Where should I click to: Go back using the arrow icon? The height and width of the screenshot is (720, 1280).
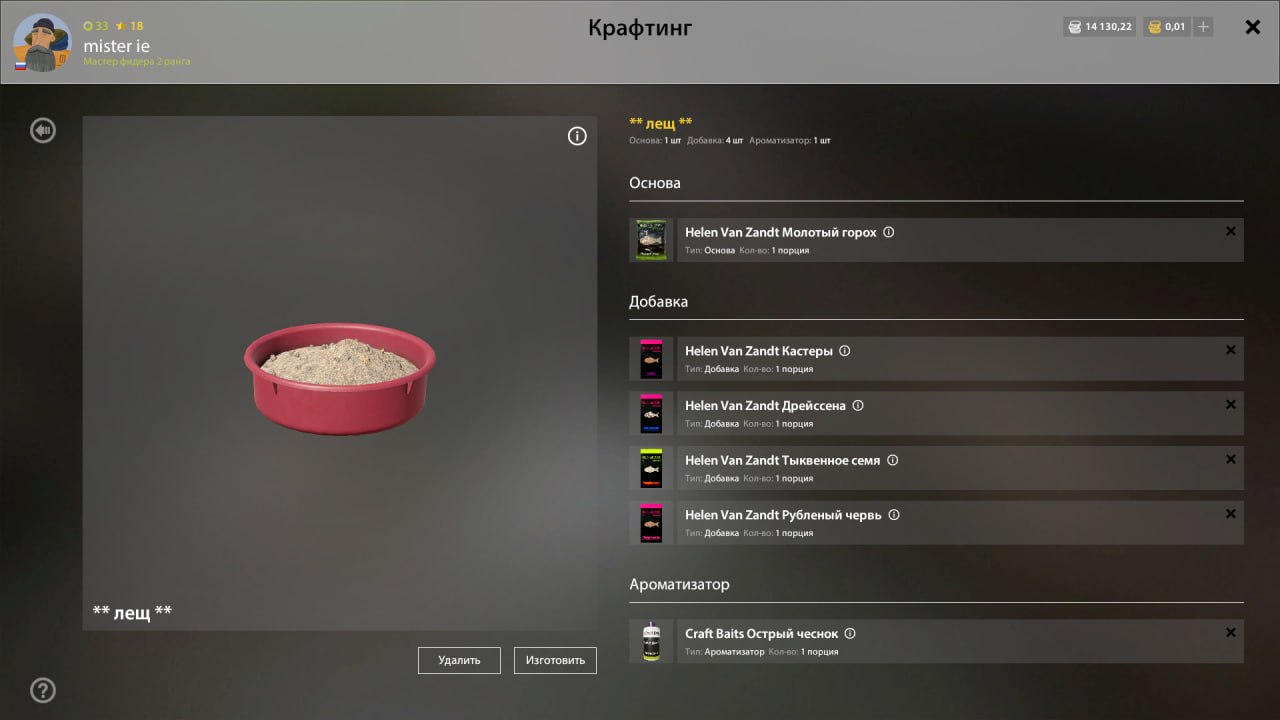43,130
